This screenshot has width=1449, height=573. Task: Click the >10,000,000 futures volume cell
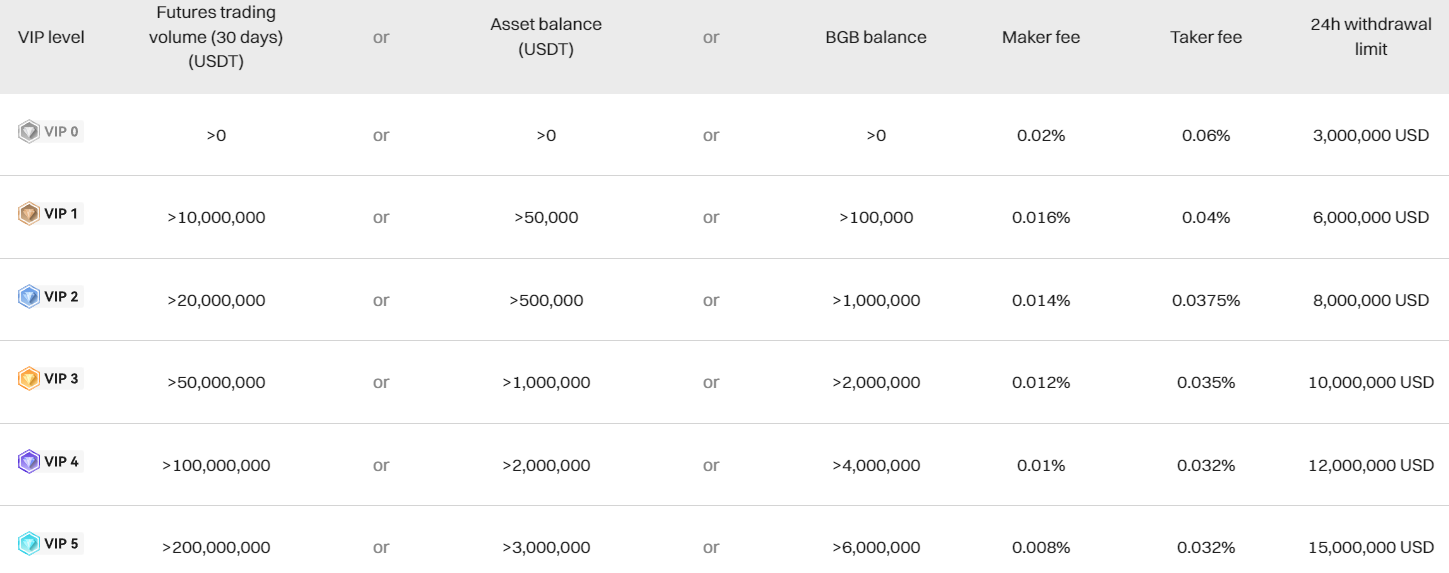click(x=216, y=217)
